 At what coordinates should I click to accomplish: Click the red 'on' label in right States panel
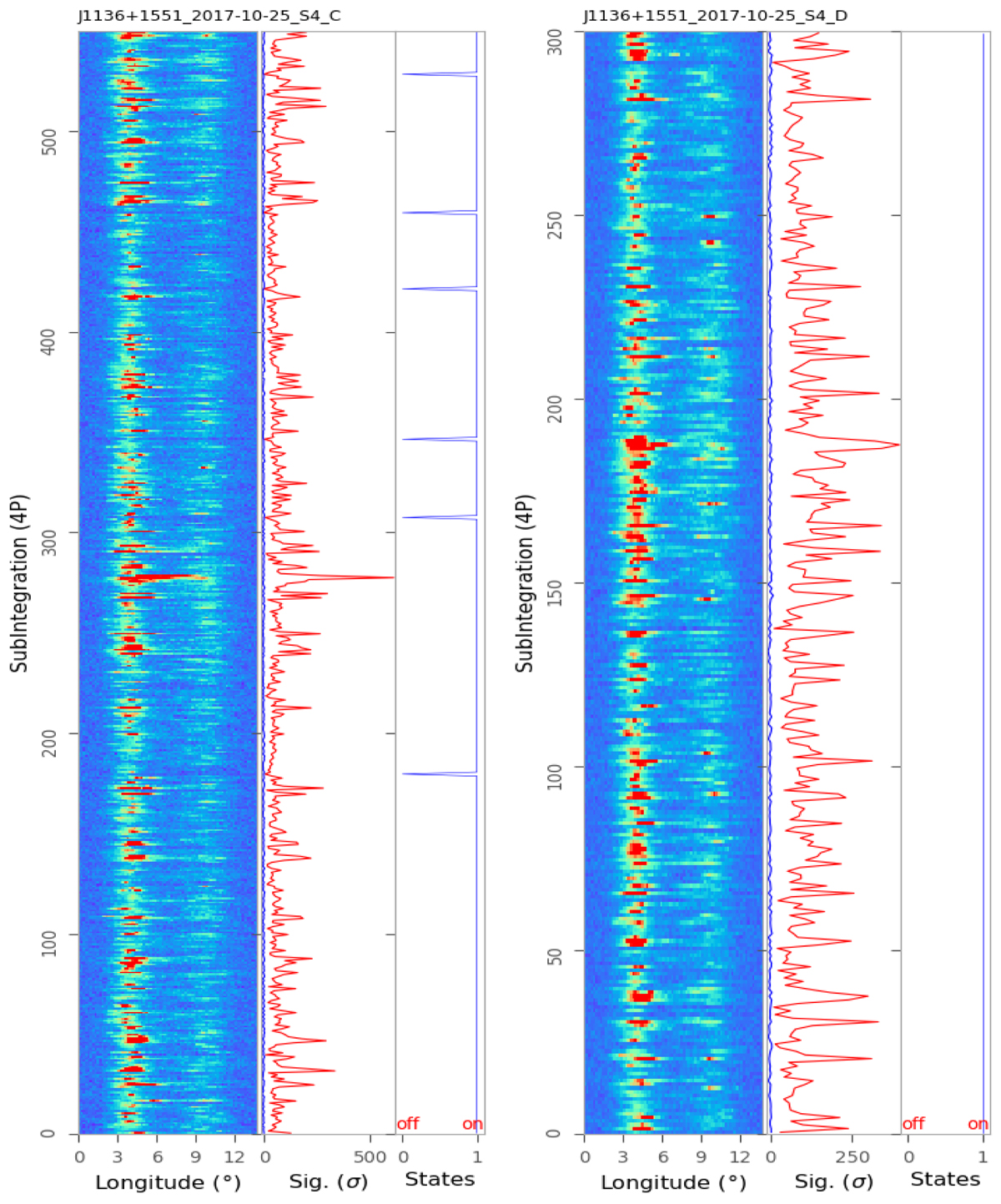click(978, 1124)
